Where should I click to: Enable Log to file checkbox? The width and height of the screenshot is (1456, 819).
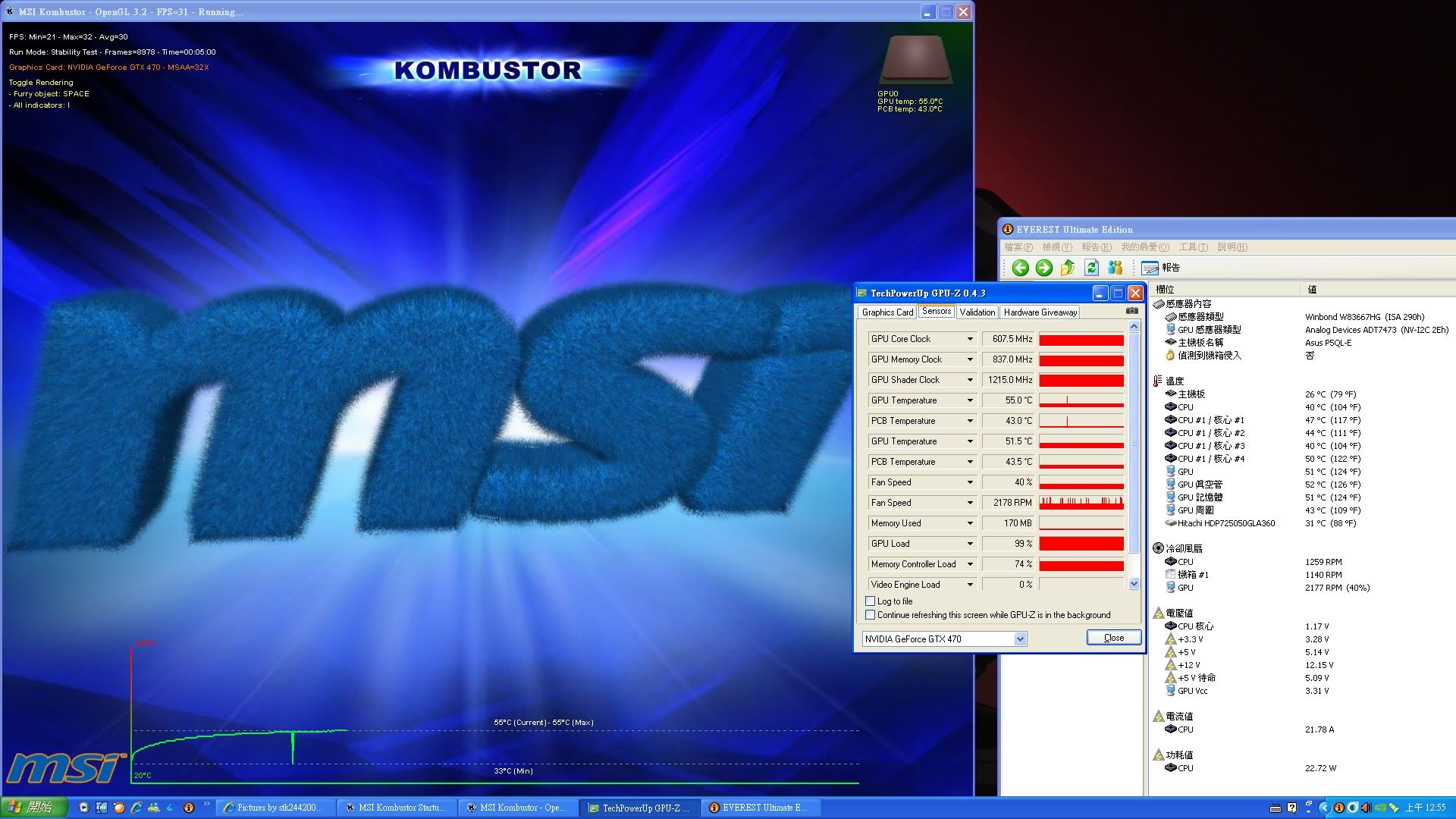871,601
